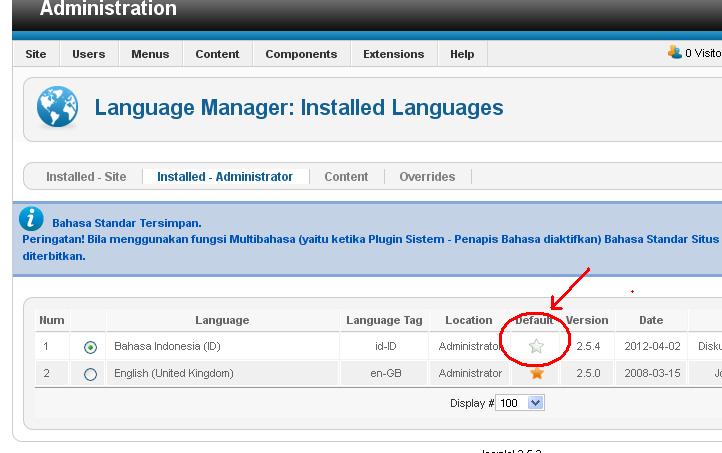Click the 2.5.4 version cell
The image size is (722, 453).
(588, 346)
